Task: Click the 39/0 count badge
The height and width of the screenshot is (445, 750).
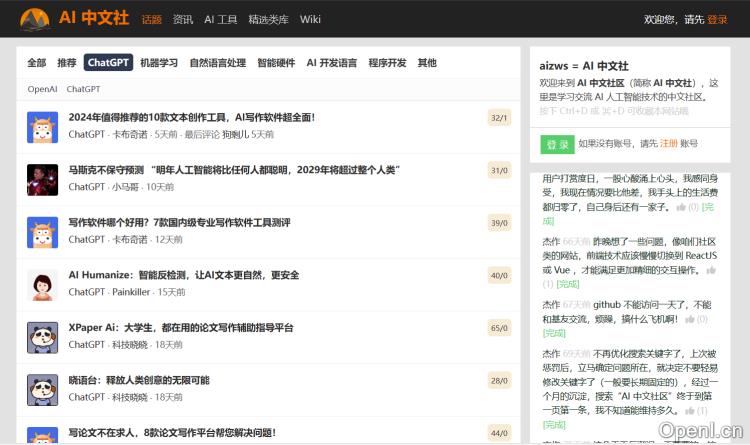Action: point(499,223)
